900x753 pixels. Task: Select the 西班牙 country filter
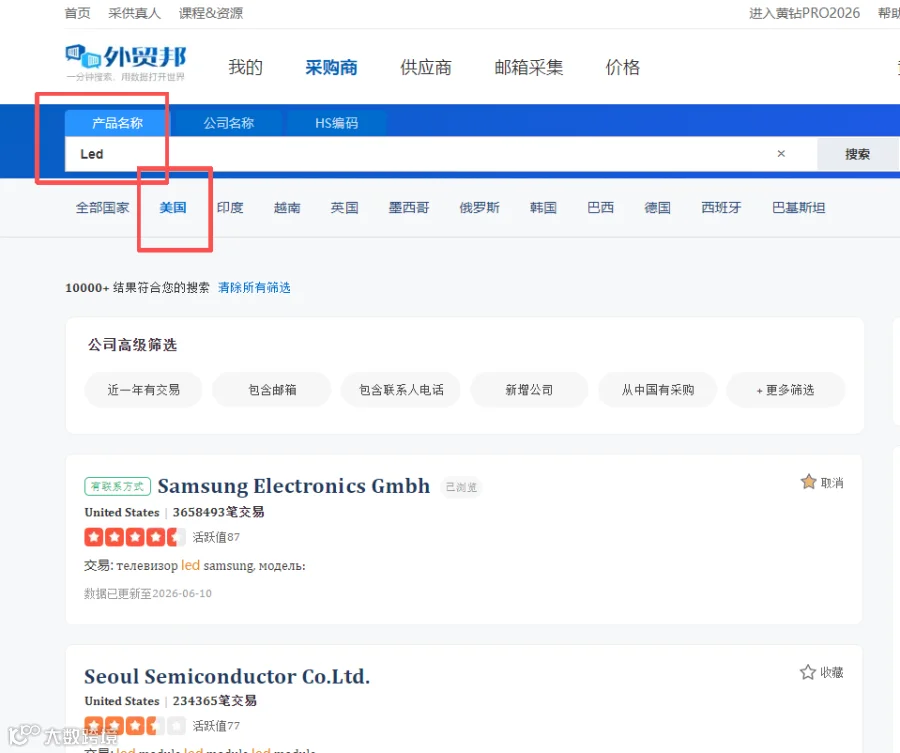point(721,208)
